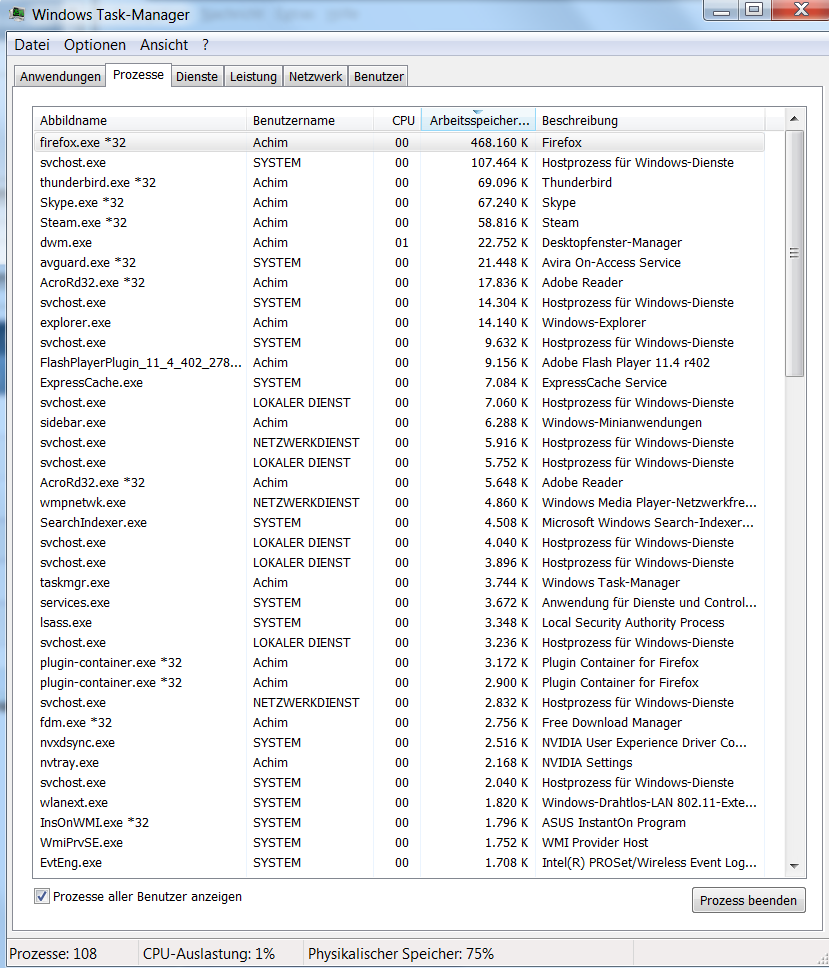Image resolution: width=829 pixels, height=968 pixels.
Task: Open the Optionen menu
Action: point(94,44)
